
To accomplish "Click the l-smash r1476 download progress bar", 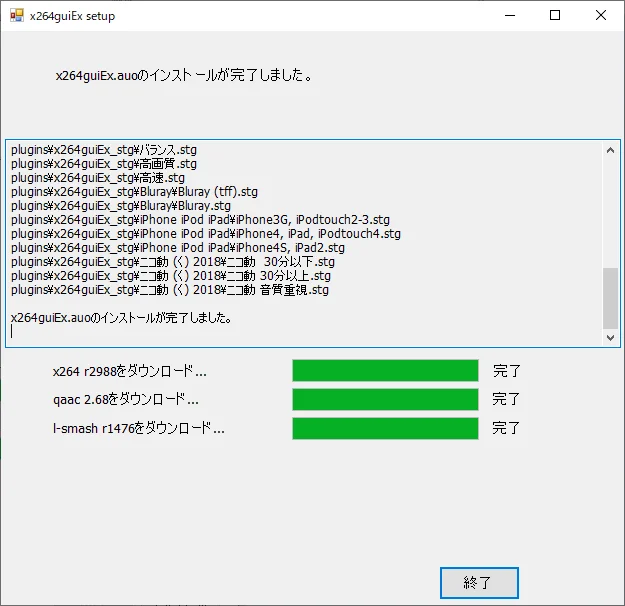I will [385, 428].
